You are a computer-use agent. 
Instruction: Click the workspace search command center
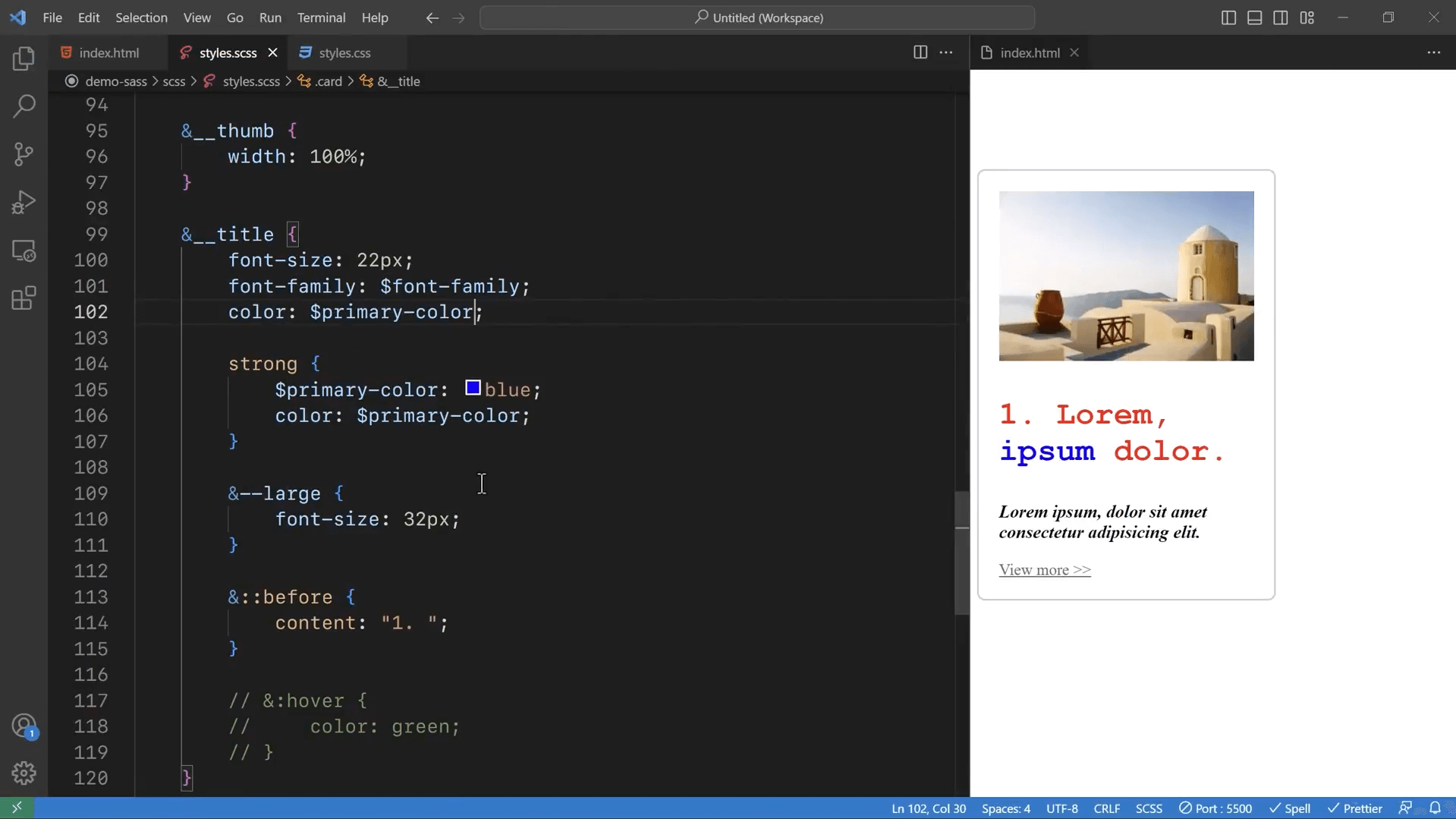757,17
